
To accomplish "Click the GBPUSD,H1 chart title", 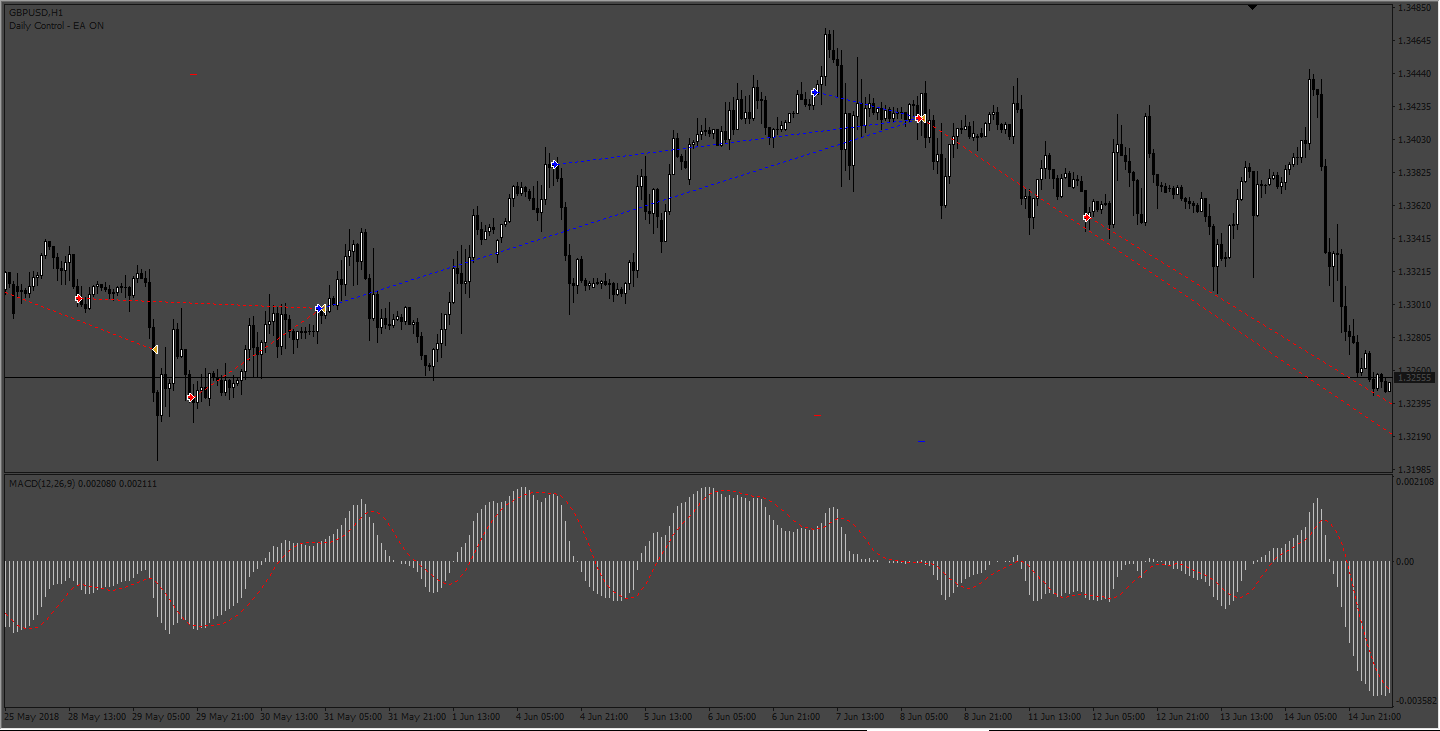I will 36,13.
